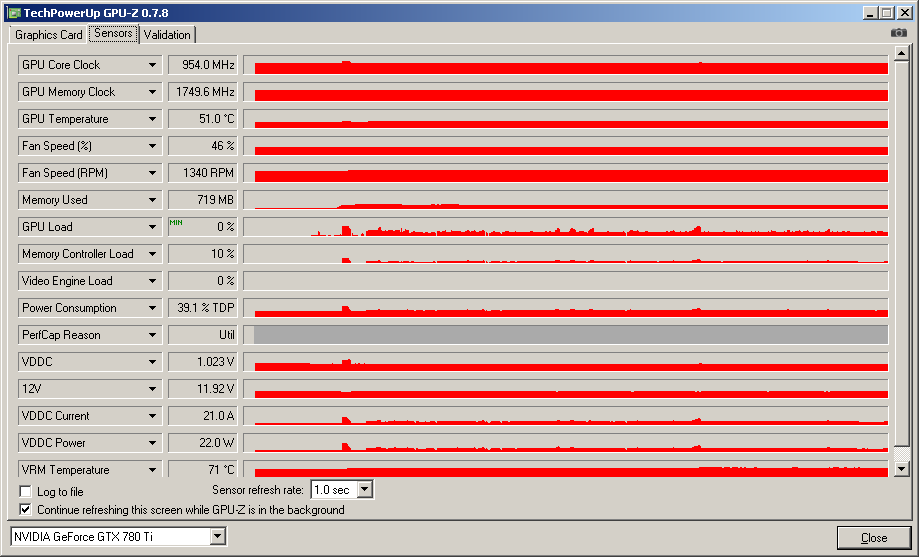Click the GPU Load history graph

pos(566,227)
